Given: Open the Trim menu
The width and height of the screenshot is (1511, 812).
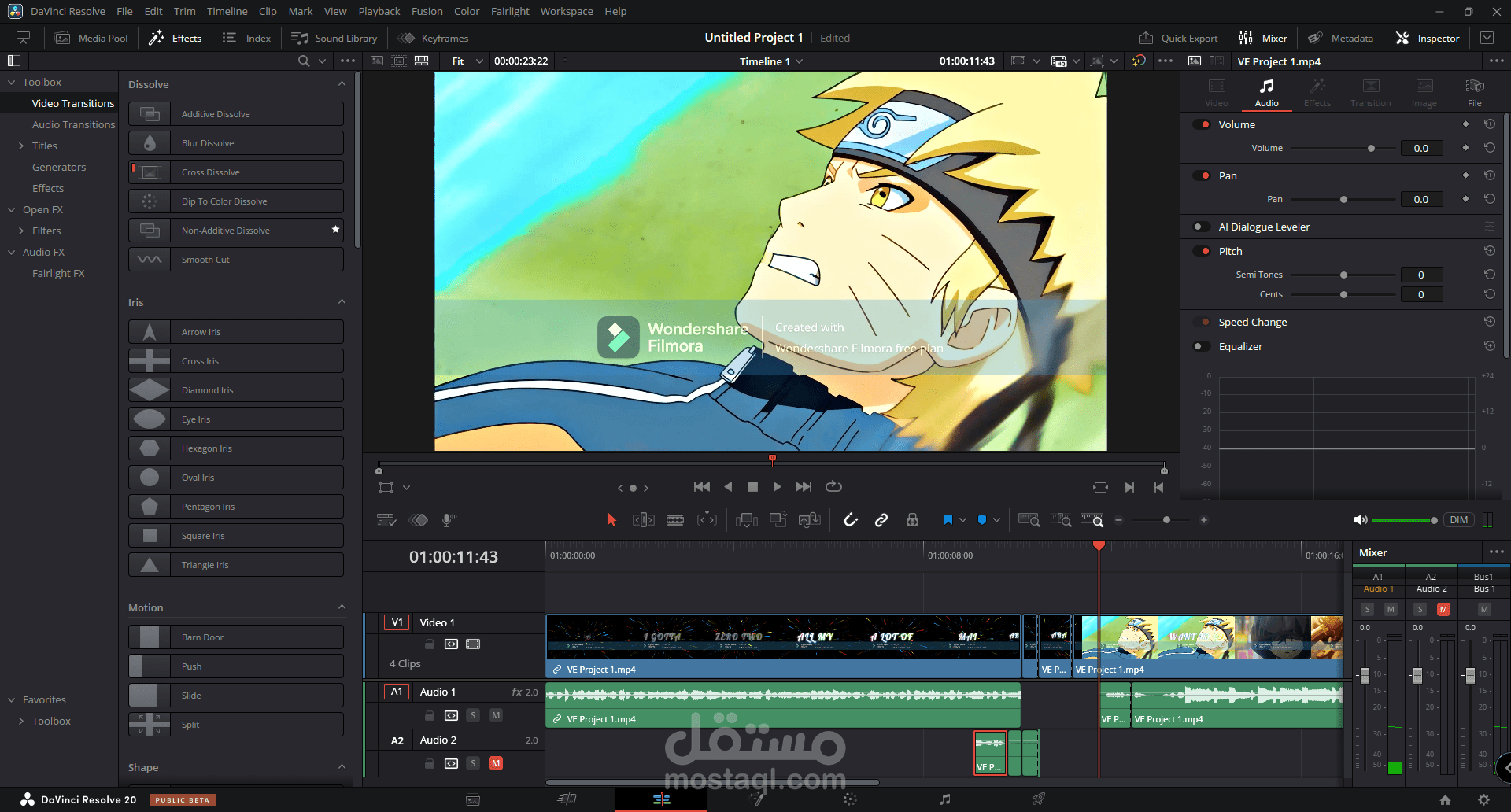Looking at the screenshot, I should click(x=185, y=11).
